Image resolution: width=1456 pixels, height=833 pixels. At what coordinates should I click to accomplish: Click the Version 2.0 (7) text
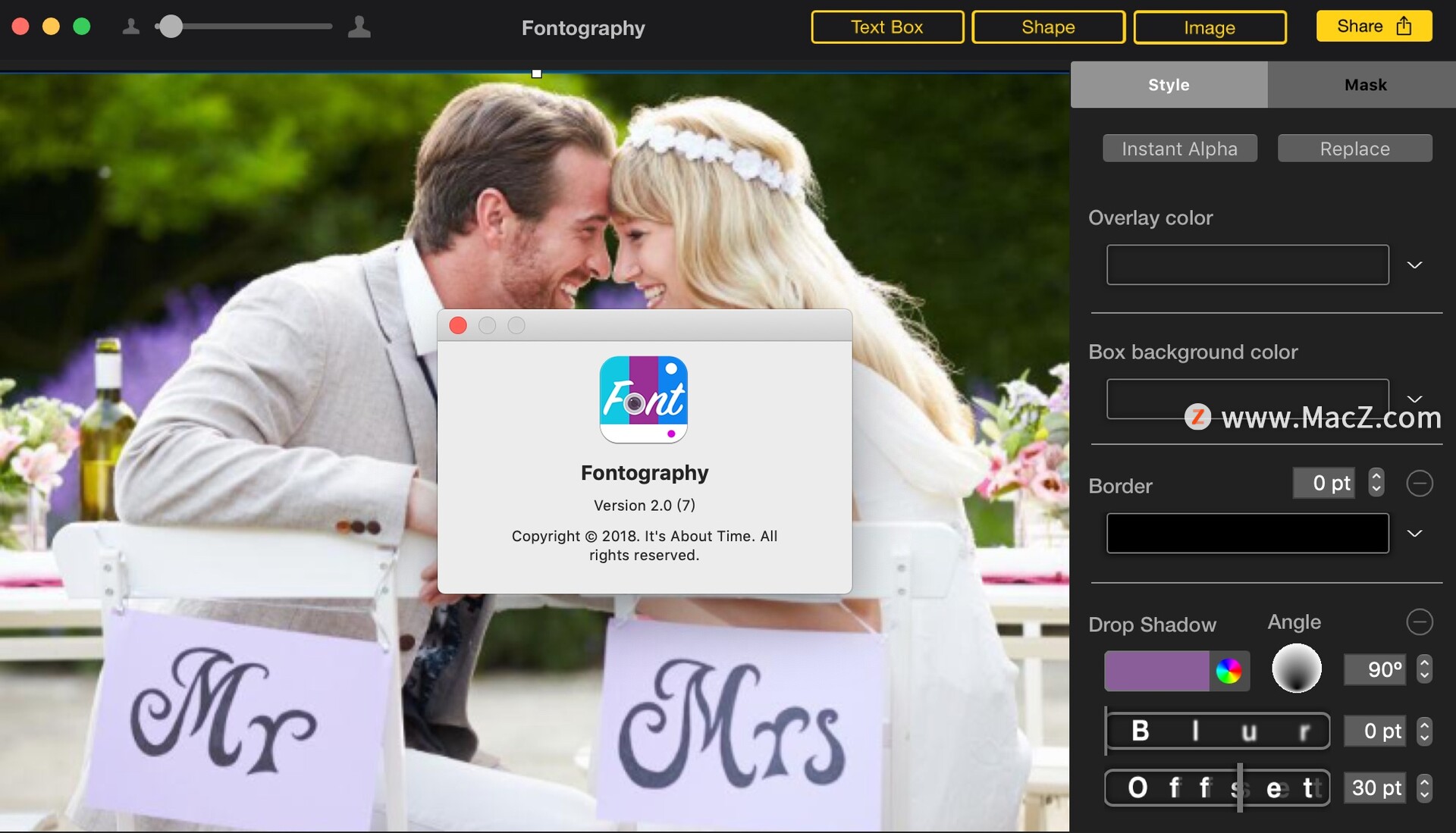pos(645,505)
